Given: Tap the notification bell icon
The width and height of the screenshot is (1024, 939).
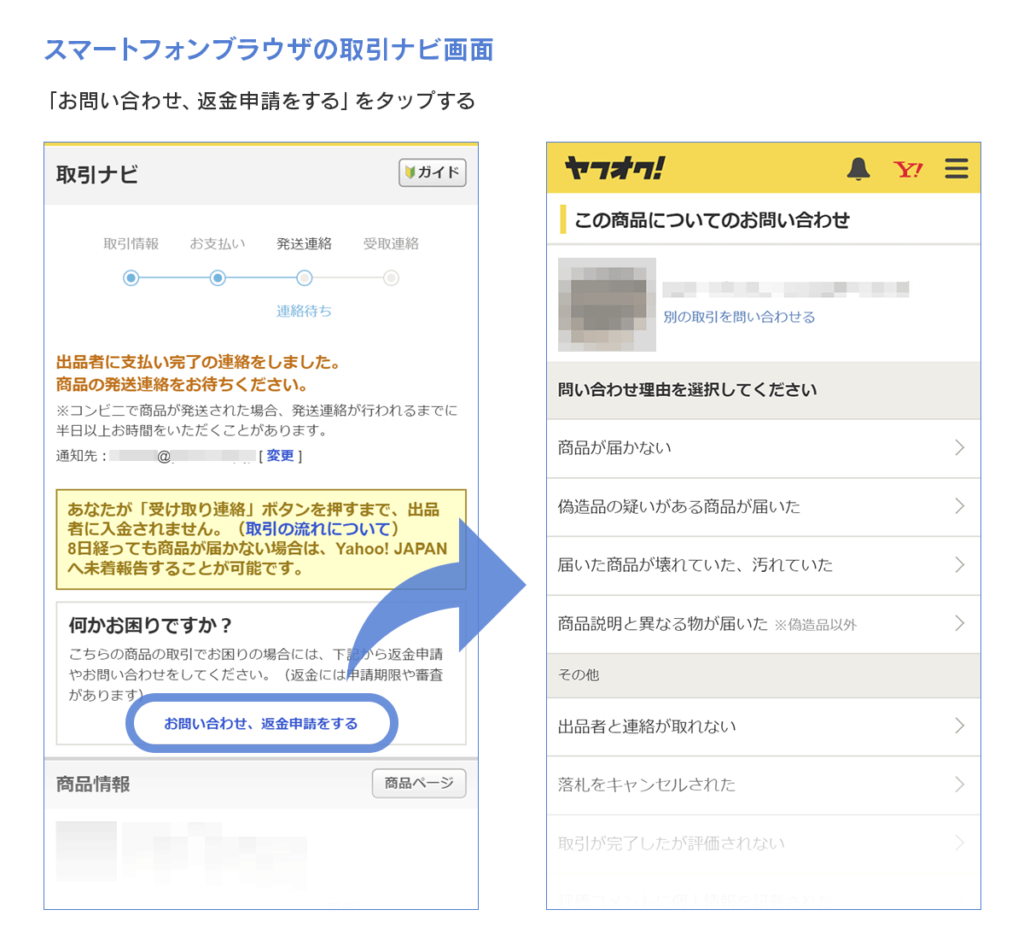Looking at the screenshot, I should pyautogui.click(x=858, y=169).
